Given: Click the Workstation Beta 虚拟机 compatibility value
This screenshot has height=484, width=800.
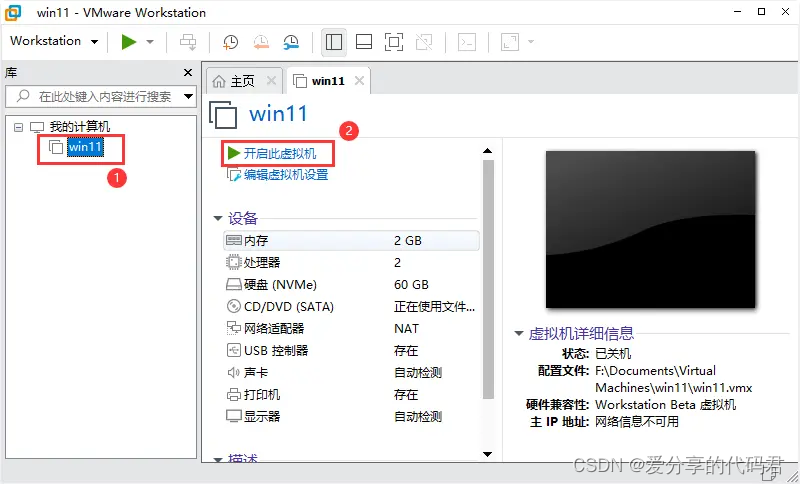Looking at the screenshot, I should (665, 404).
